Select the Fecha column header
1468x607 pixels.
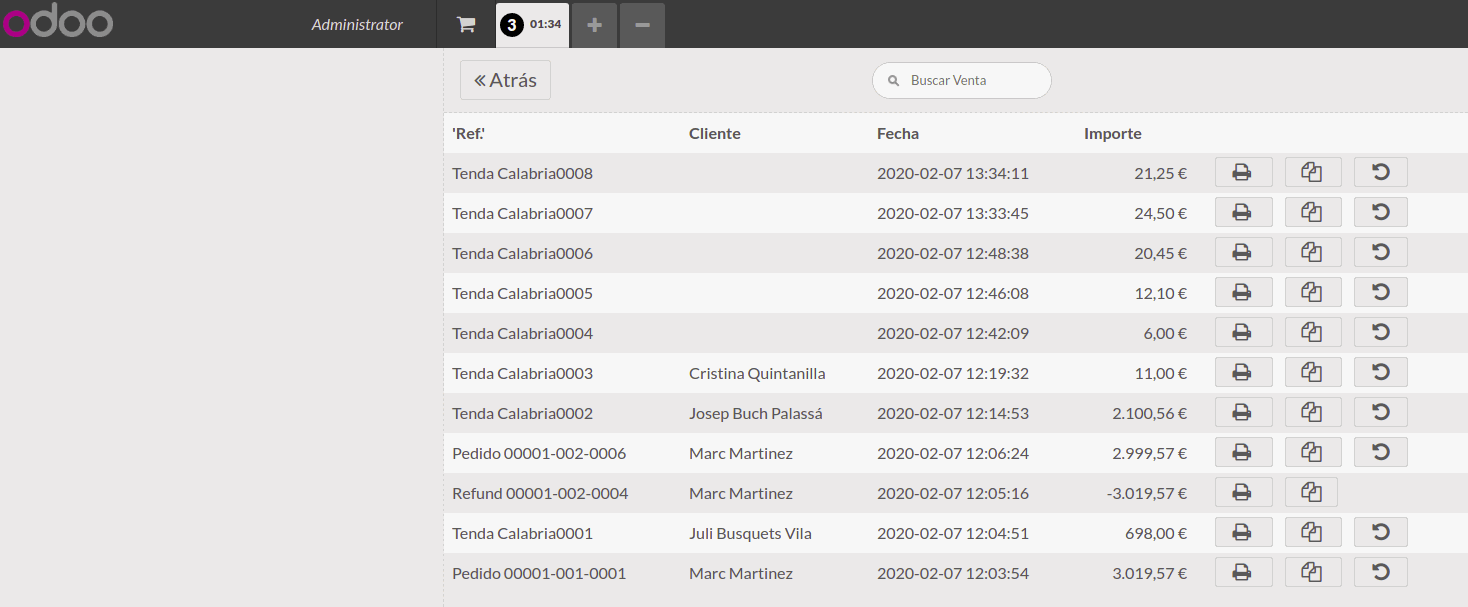tap(898, 133)
